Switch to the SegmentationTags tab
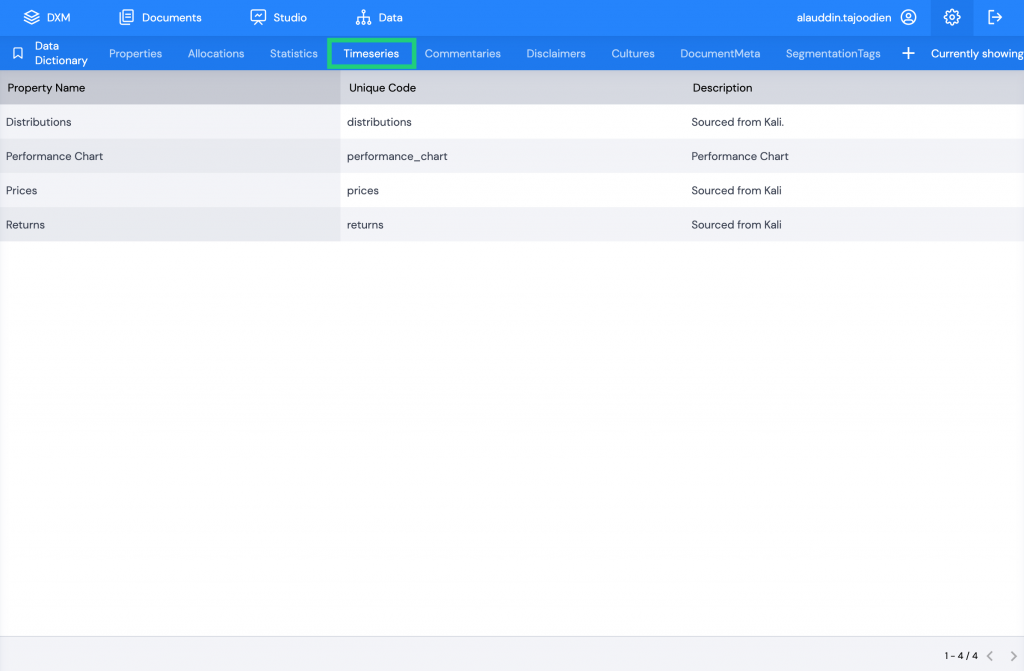Image resolution: width=1024 pixels, height=671 pixels. pos(833,53)
